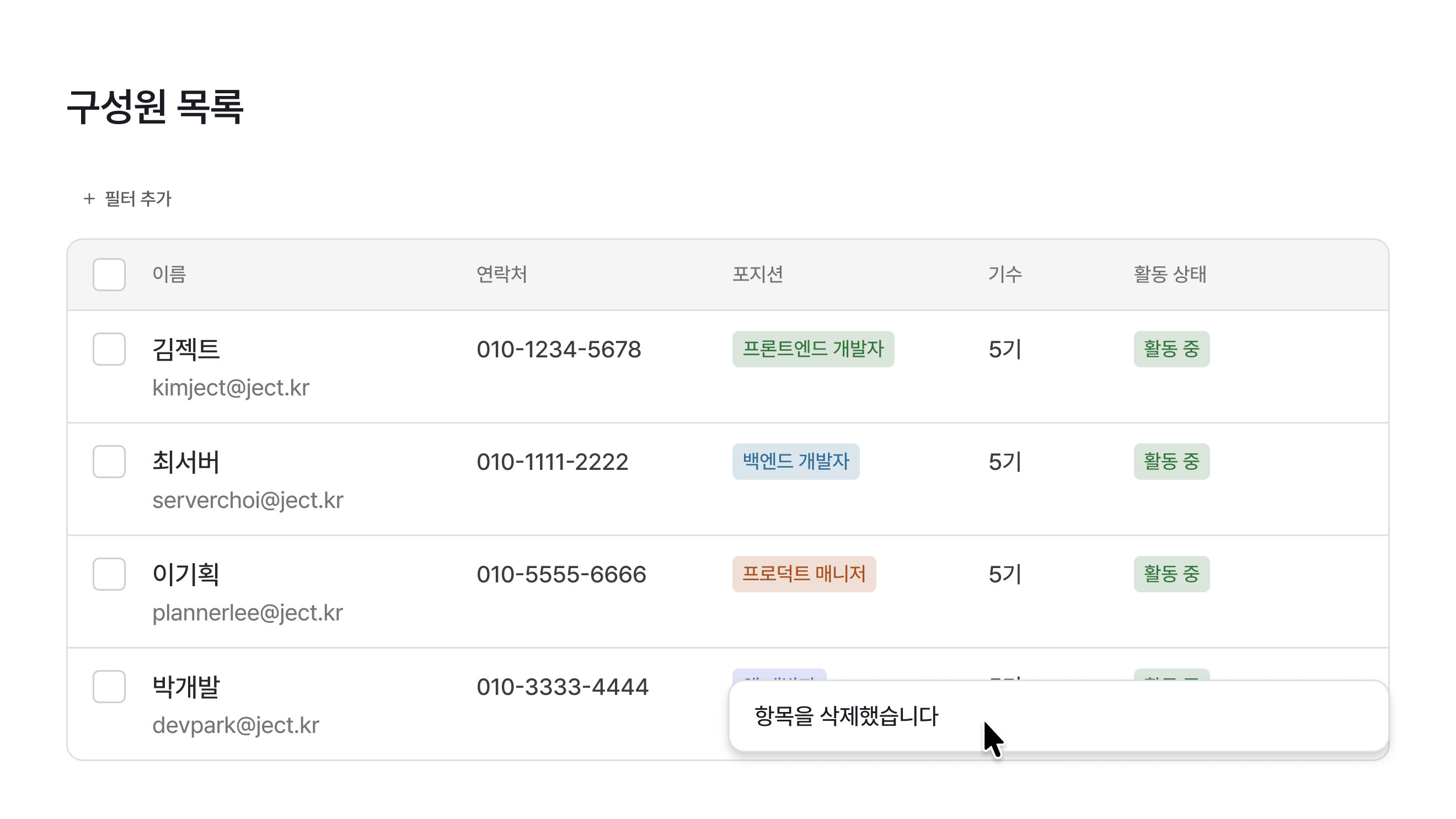Click the name 박개발
Screen dimensions: 1456x819
tap(186, 686)
